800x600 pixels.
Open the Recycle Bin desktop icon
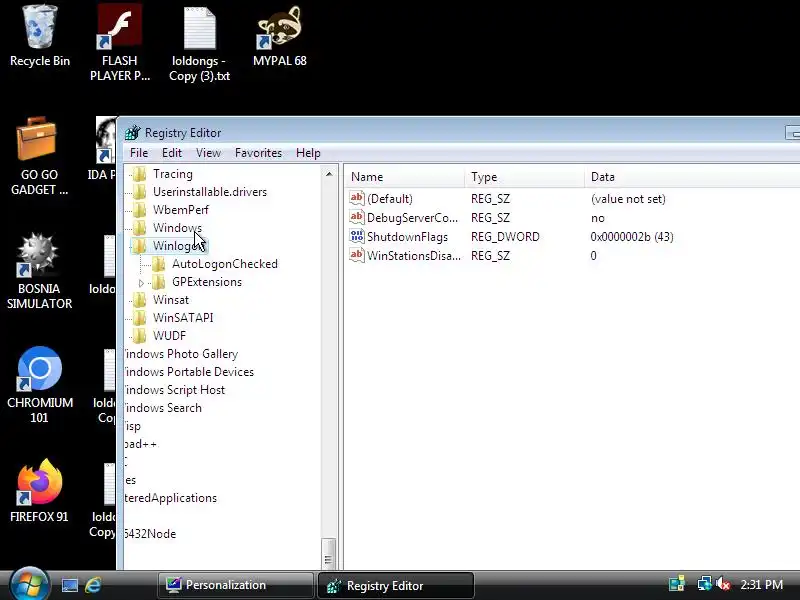(x=39, y=28)
